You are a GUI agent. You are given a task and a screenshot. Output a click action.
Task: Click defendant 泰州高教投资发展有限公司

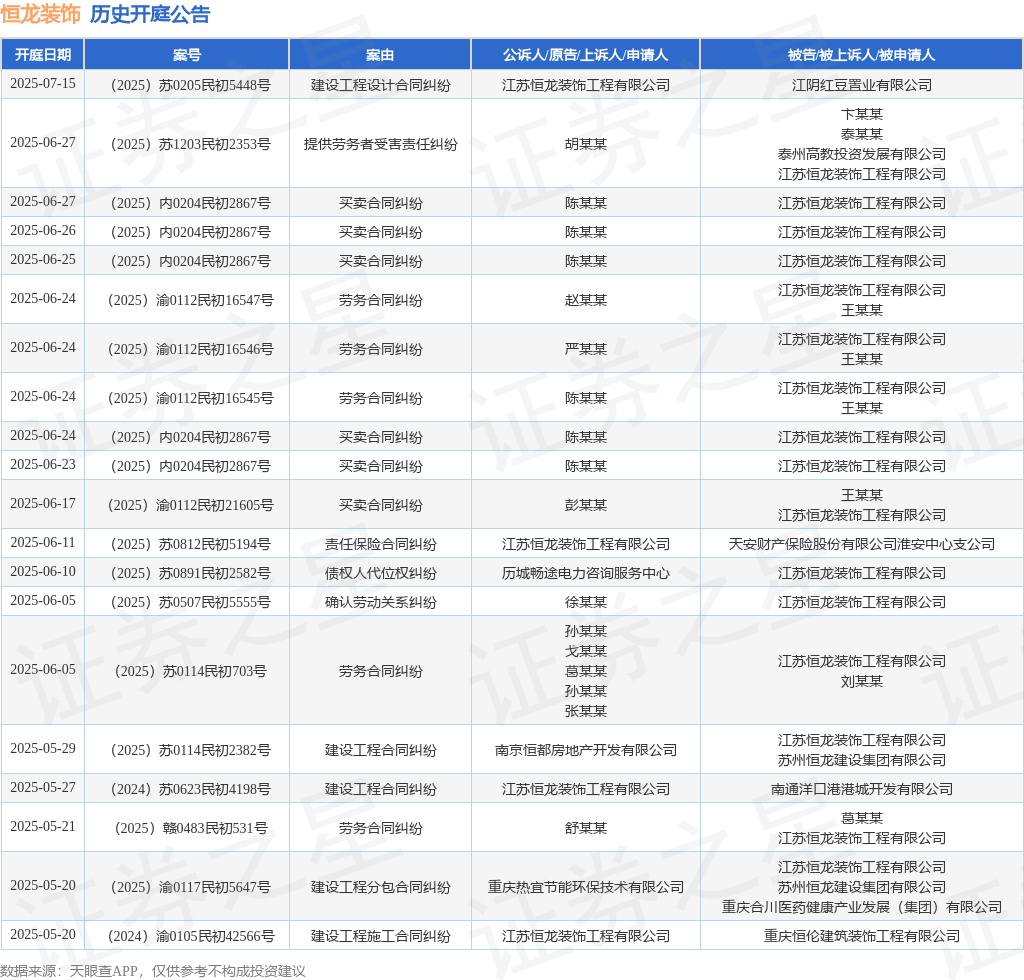(861, 154)
